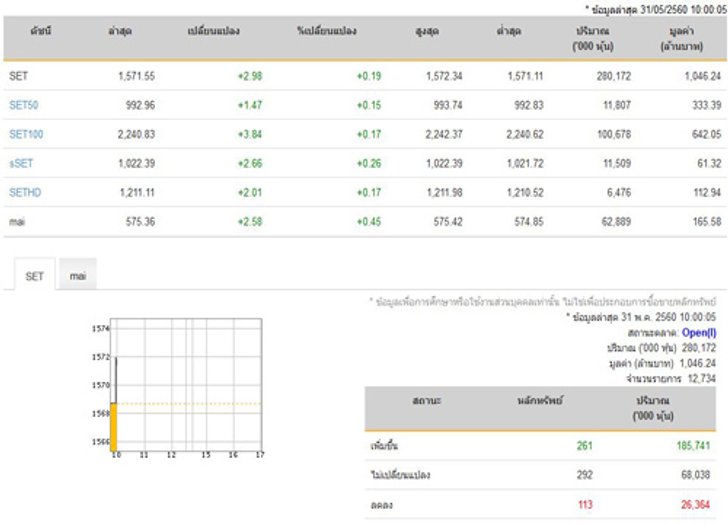
Task: Open the SET100 index link
Action: pyautogui.click(x=26, y=134)
